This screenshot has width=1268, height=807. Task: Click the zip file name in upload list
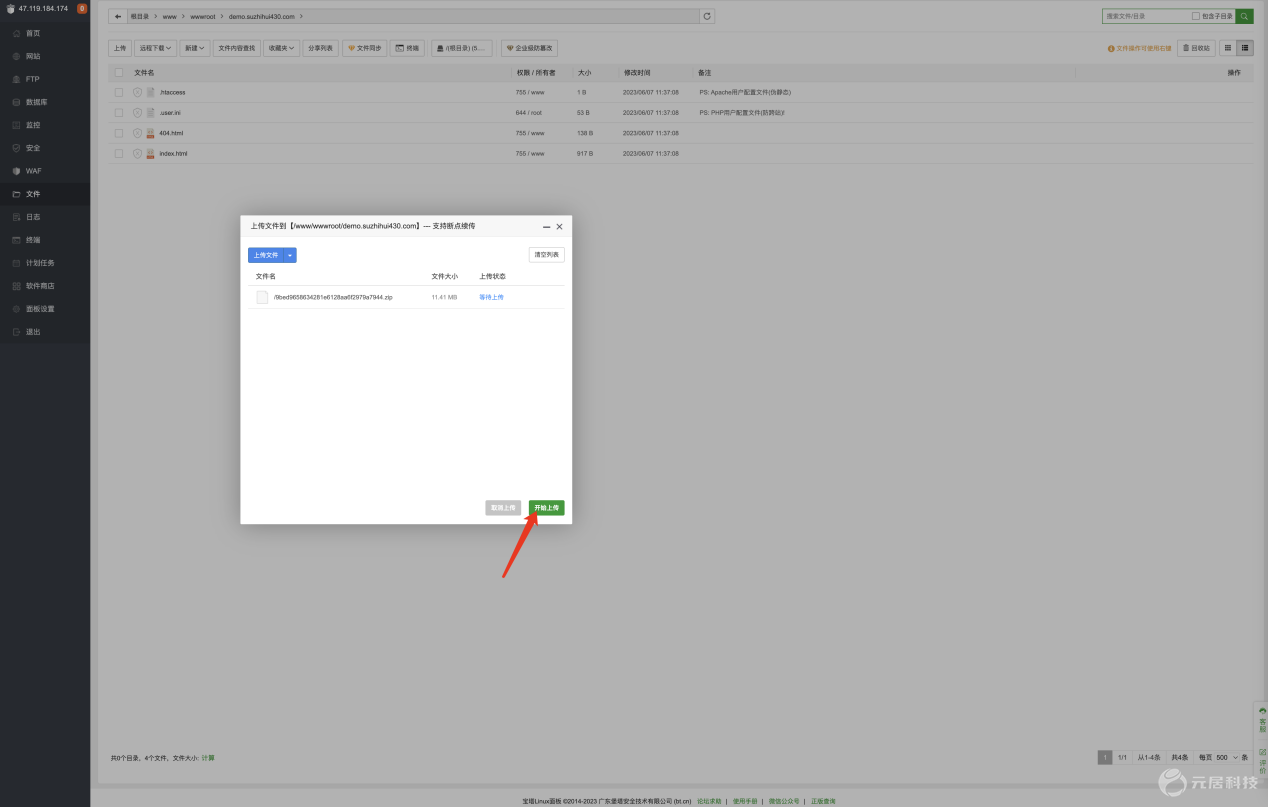click(x=333, y=297)
